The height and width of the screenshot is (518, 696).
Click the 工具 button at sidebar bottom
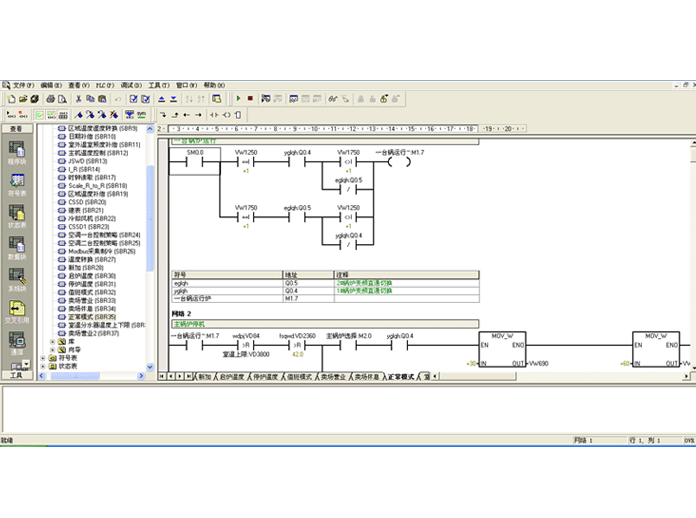[16, 376]
